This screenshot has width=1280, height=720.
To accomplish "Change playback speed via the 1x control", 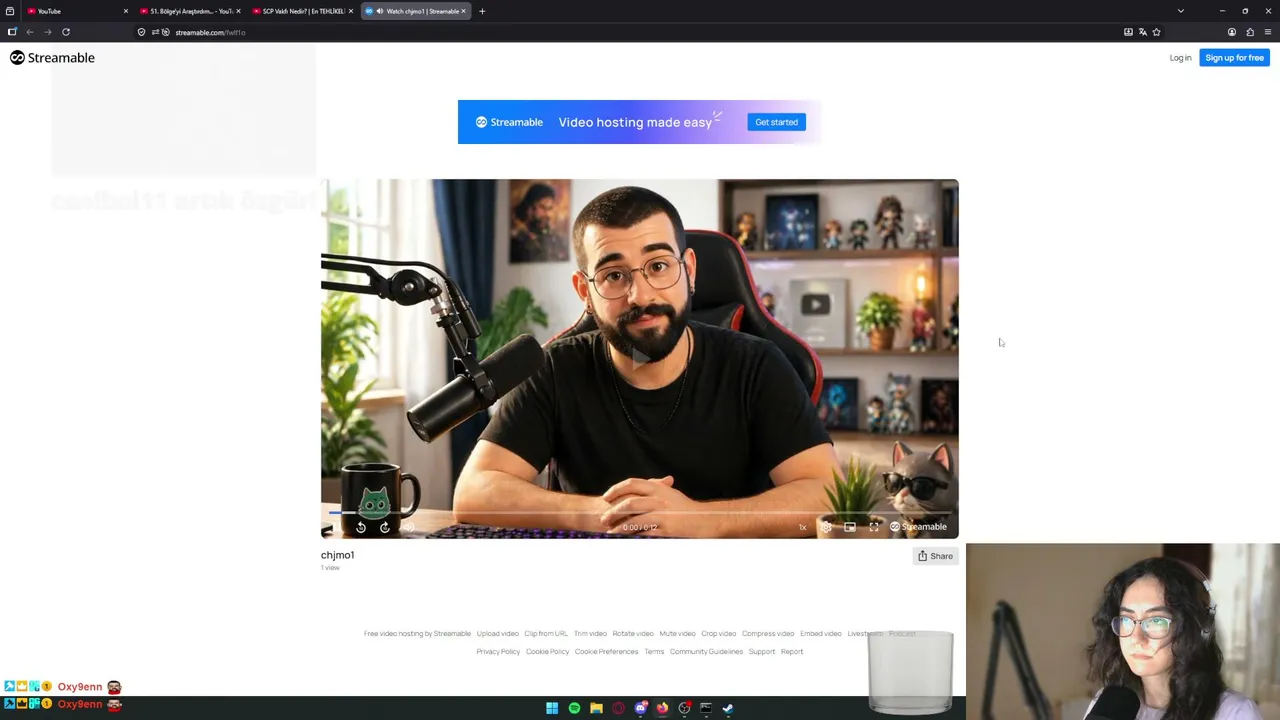I will (802, 527).
